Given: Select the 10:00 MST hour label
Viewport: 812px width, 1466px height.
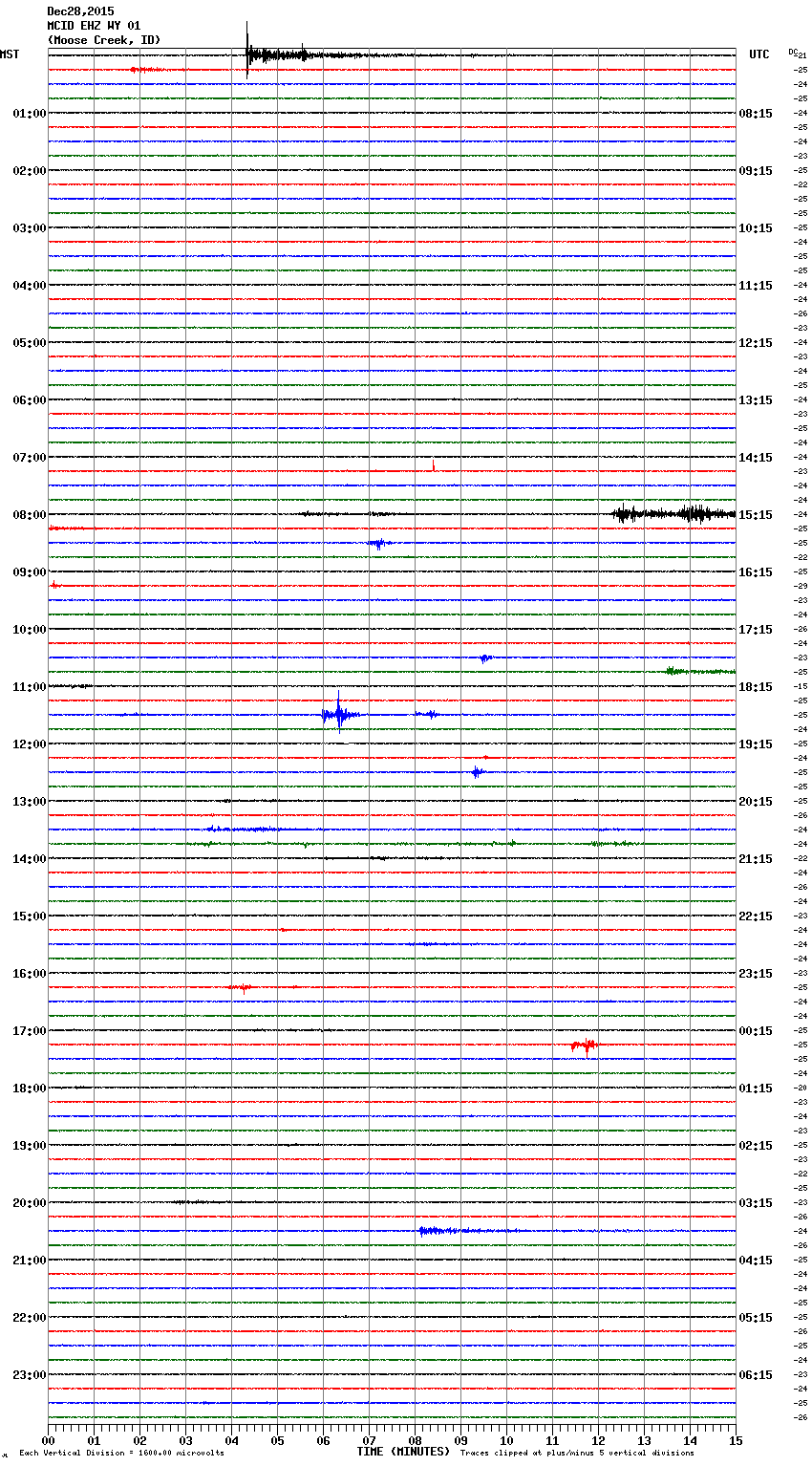Looking at the screenshot, I should (30, 629).
